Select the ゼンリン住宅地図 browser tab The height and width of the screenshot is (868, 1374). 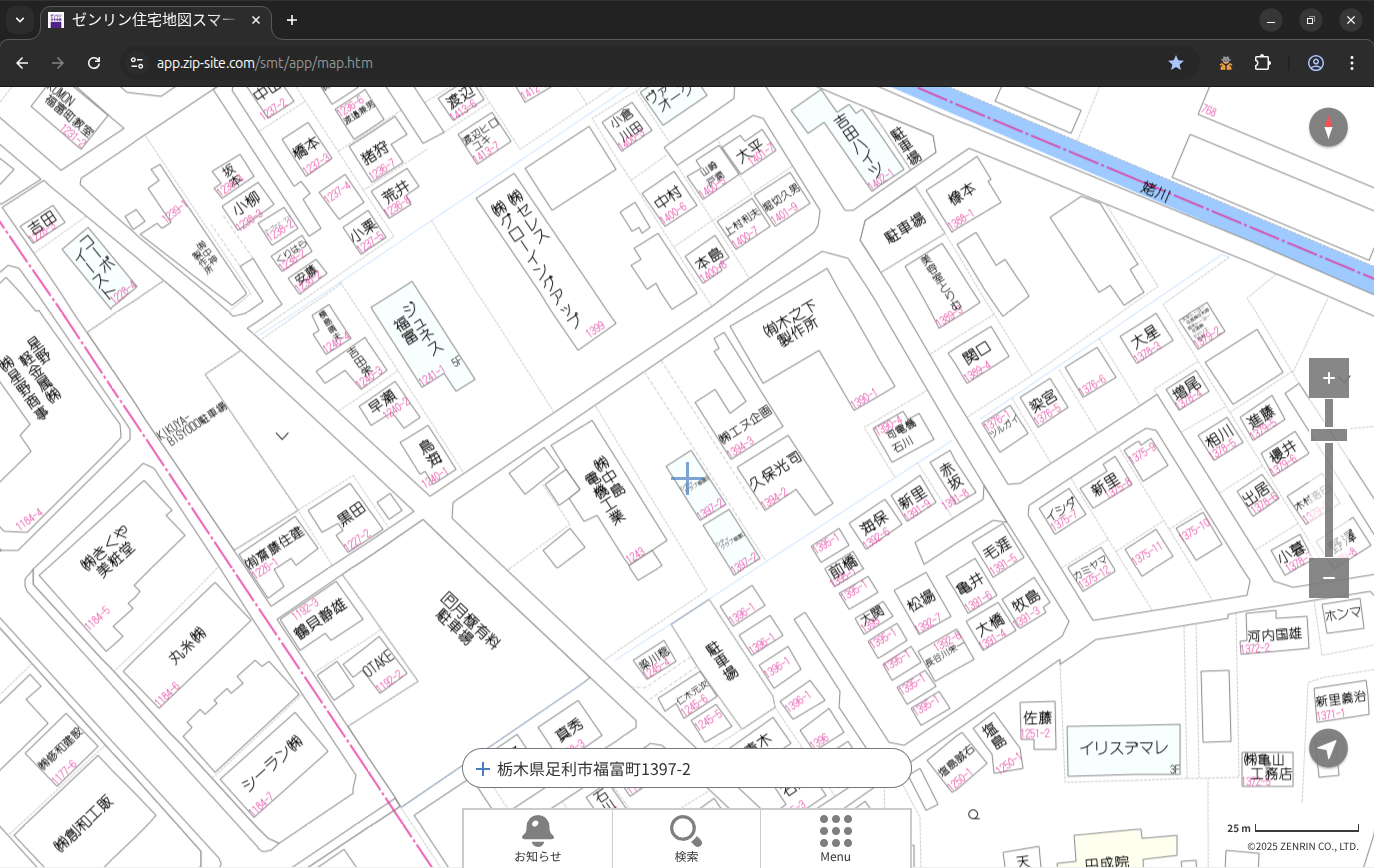click(150, 20)
